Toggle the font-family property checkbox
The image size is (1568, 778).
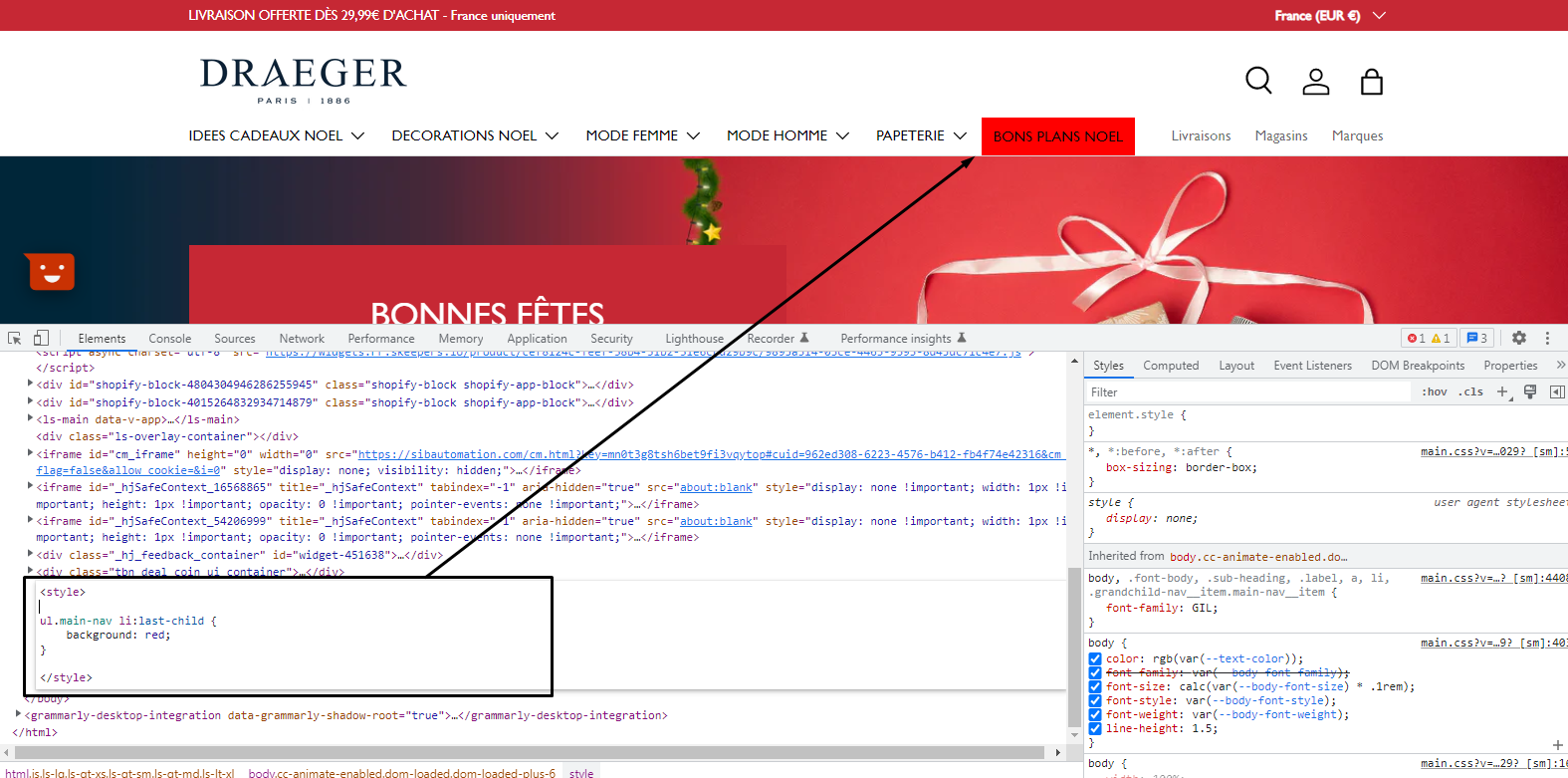pyautogui.click(x=1095, y=672)
